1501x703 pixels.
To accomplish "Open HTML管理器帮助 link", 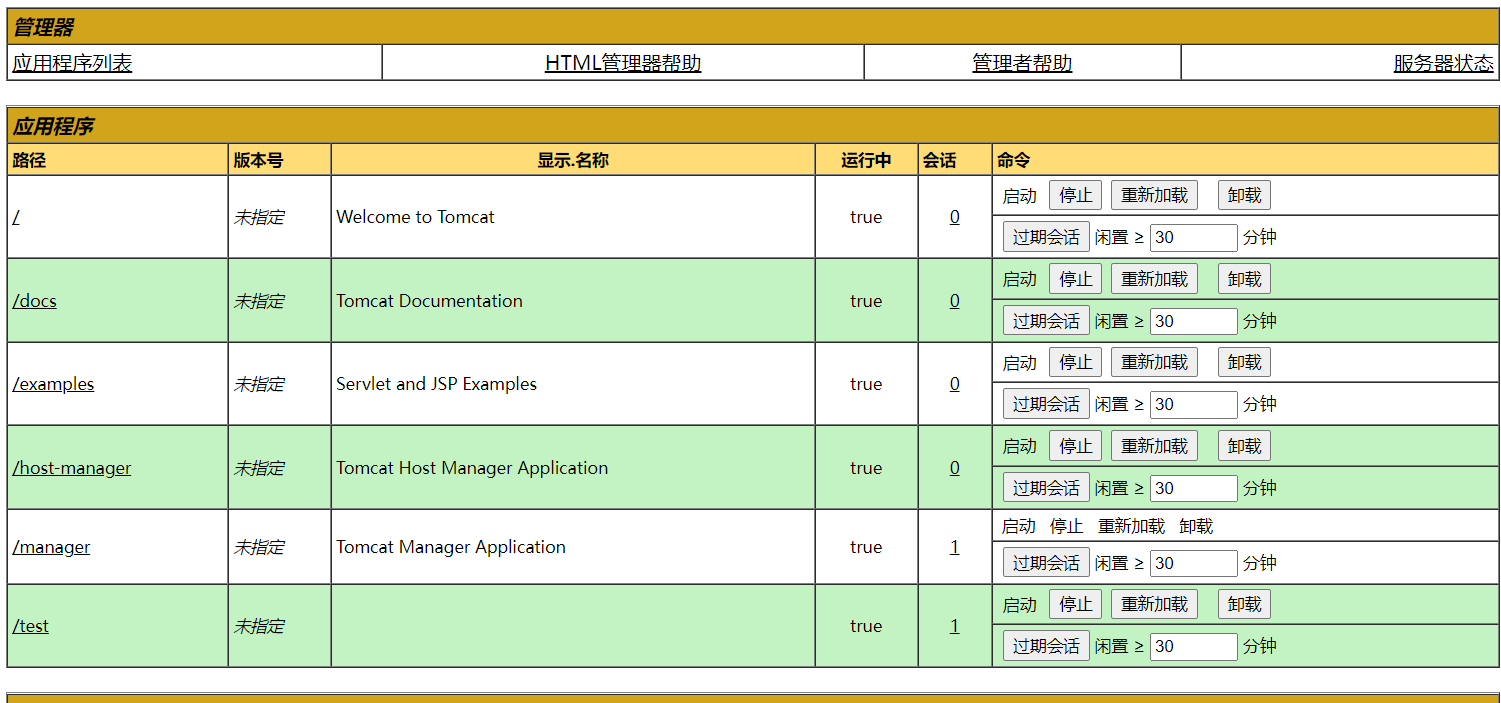I will [x=623, y=63].
